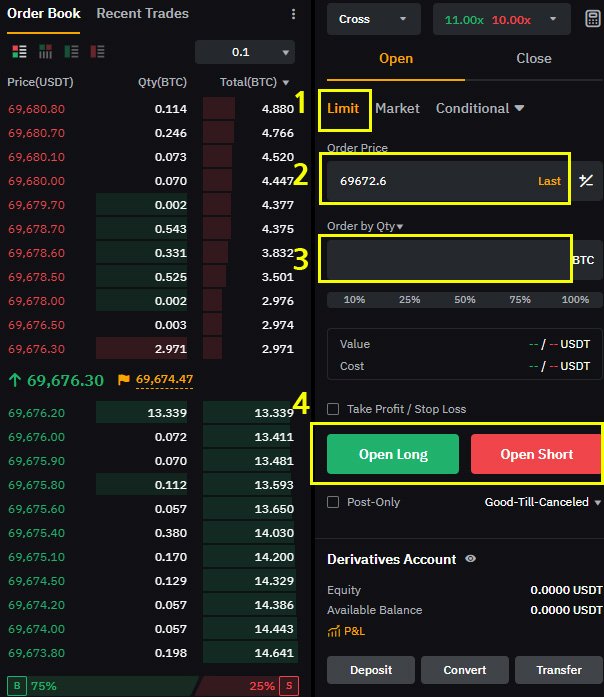
Task: Open the calculator icon beside leverage
Action: [593, 19]
